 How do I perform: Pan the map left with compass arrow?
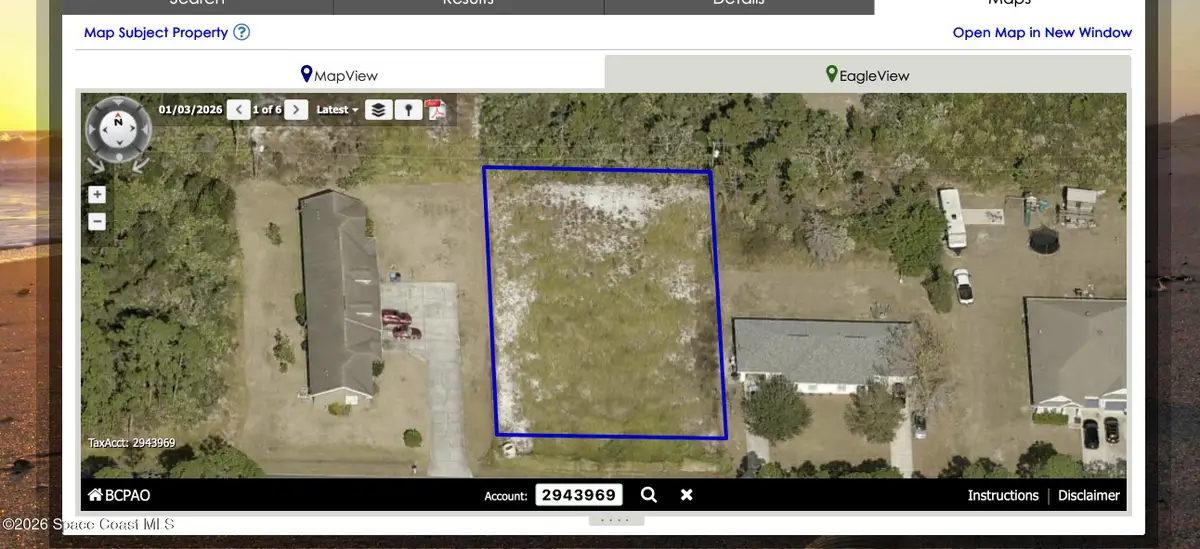coord(105,130)
